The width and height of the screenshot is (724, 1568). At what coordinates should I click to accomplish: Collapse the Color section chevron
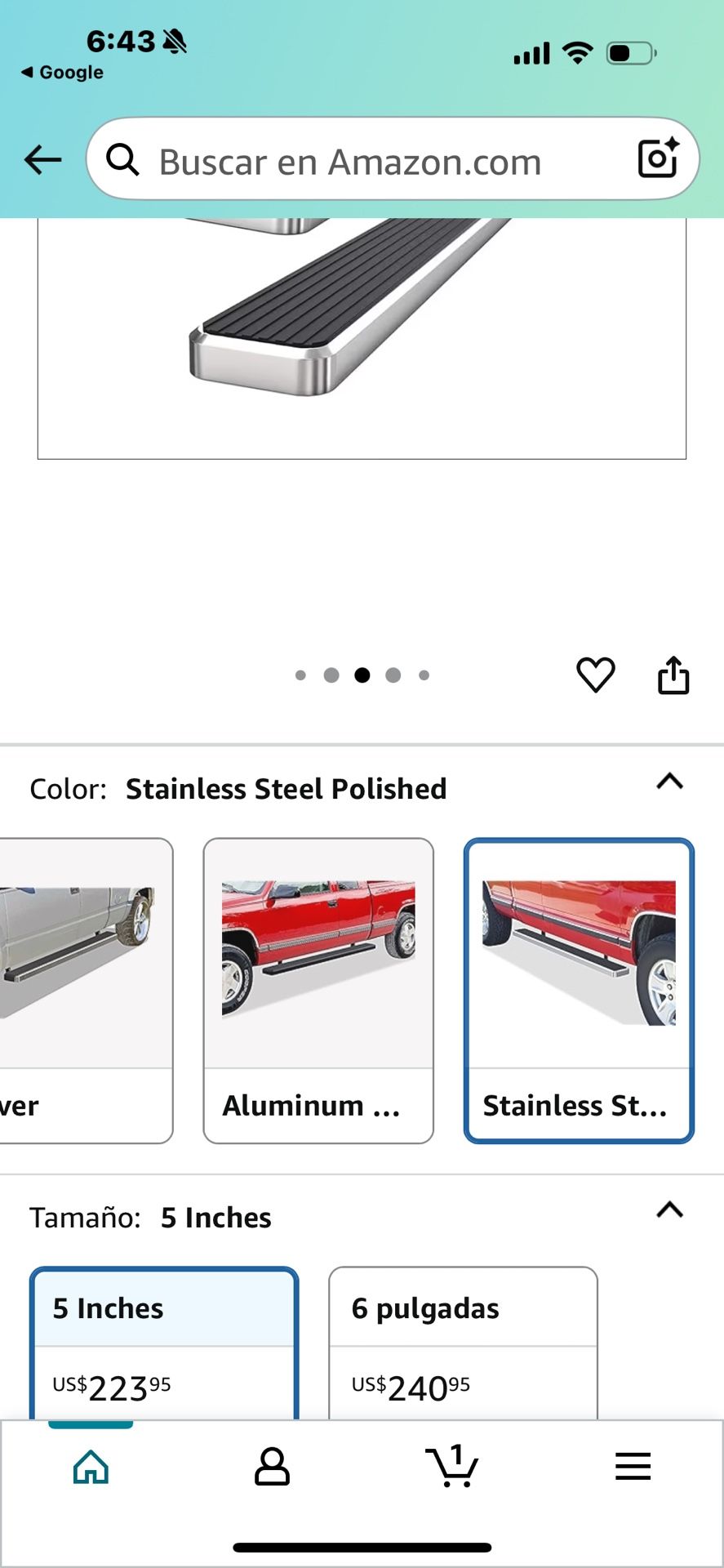[669, 782]
